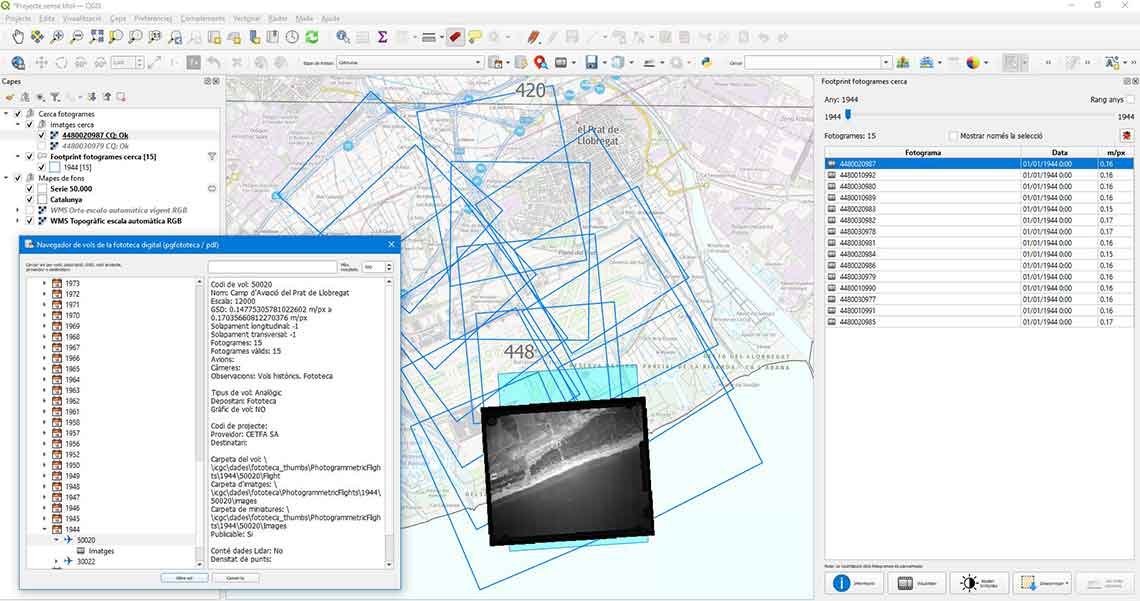Toggle Catalunya layer checkbox
Screen dimensions: 1140x601
(30, 199)
